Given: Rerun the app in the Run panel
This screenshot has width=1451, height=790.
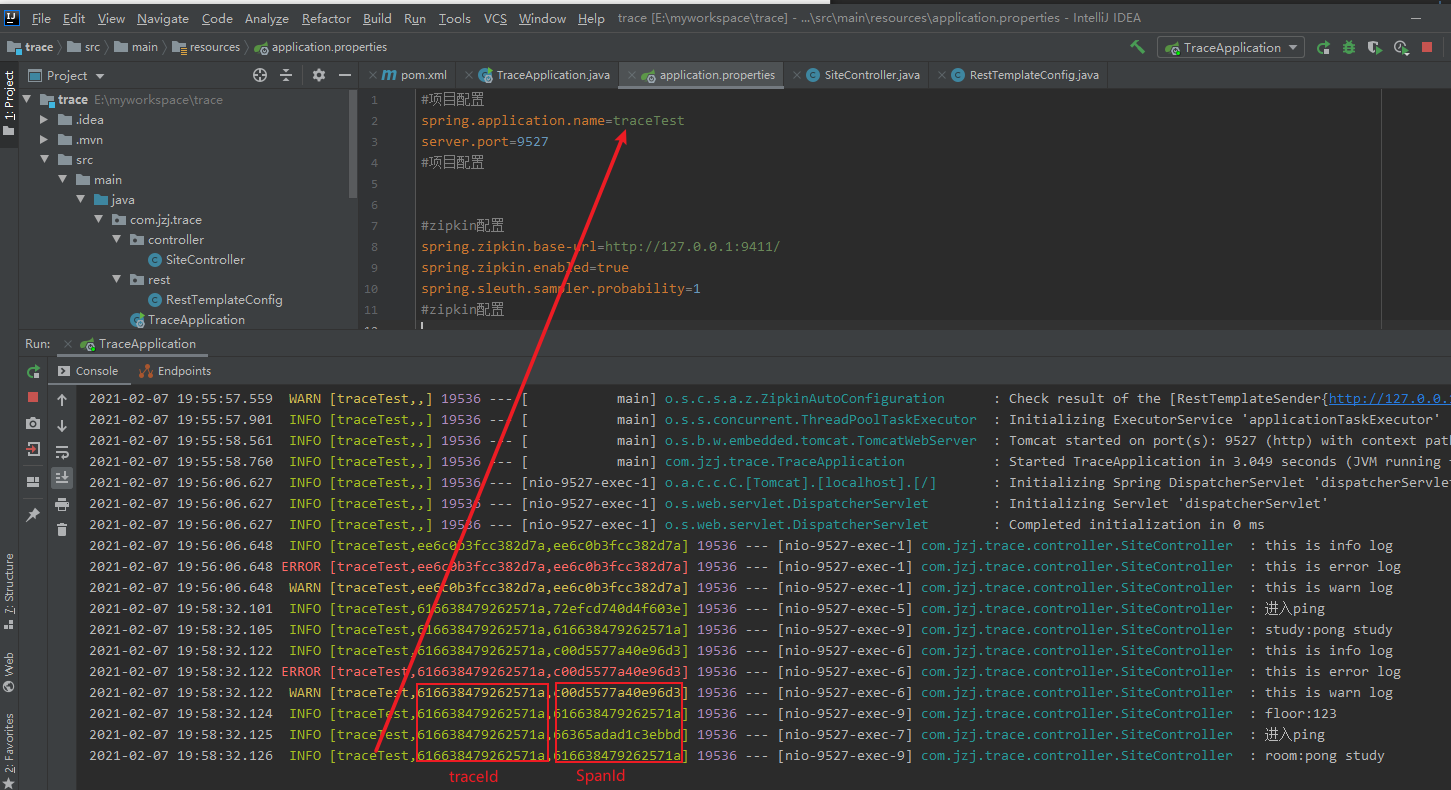Looking at the screenshot, I should (x=33, y=371).
